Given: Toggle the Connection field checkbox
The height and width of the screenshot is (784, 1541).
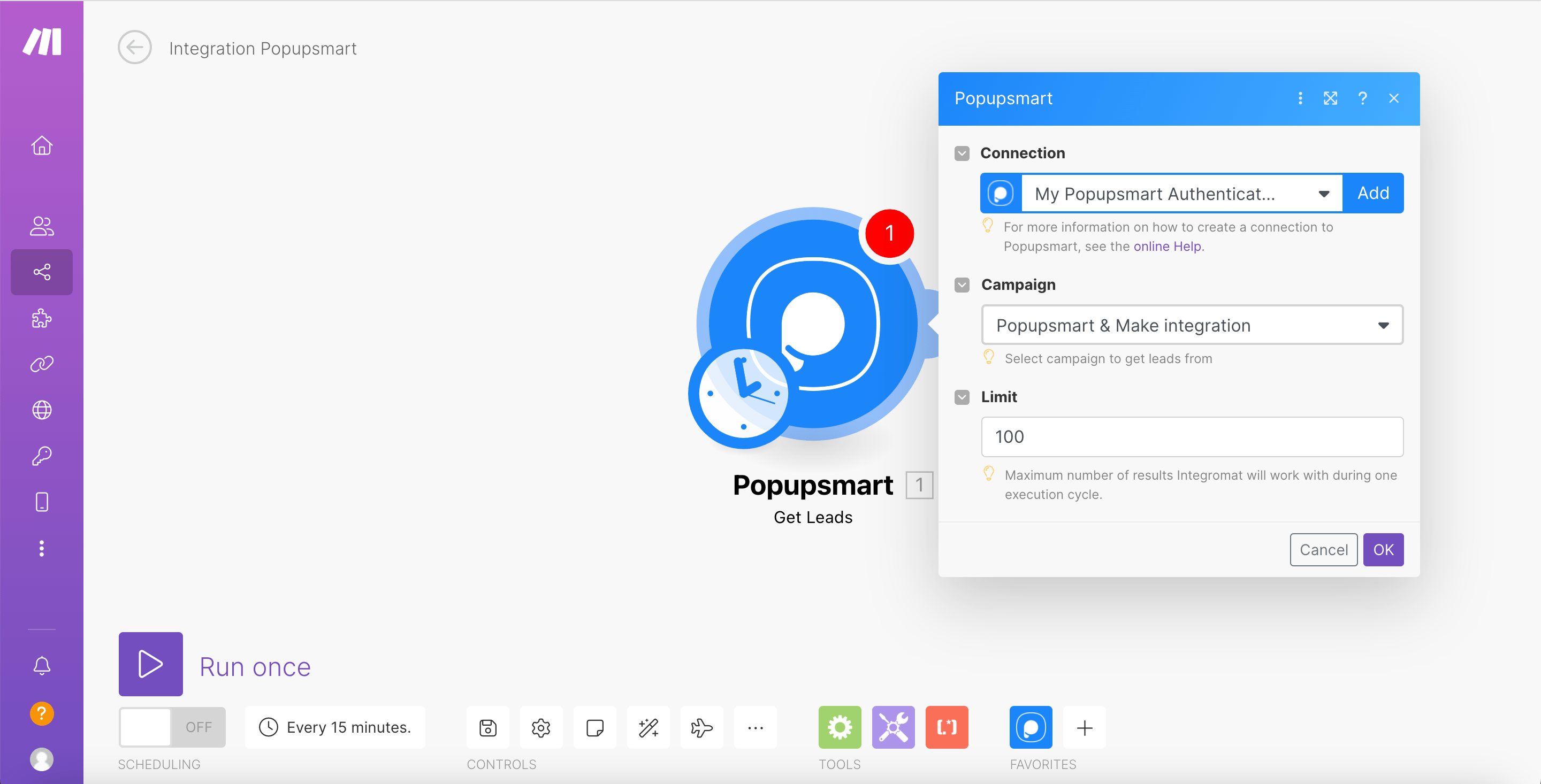Looking at the screenshot, I should click(x=962, y=153).
